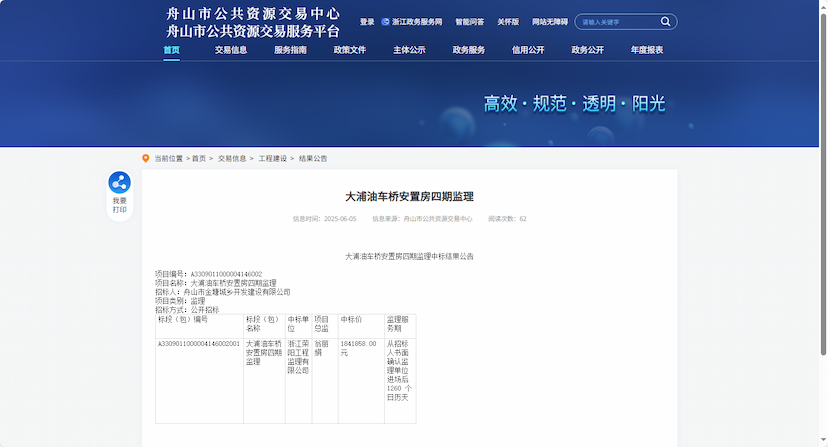828x447 pixels.
Task: Click the blue share icon at left
Action: click(x=119, y=182)
